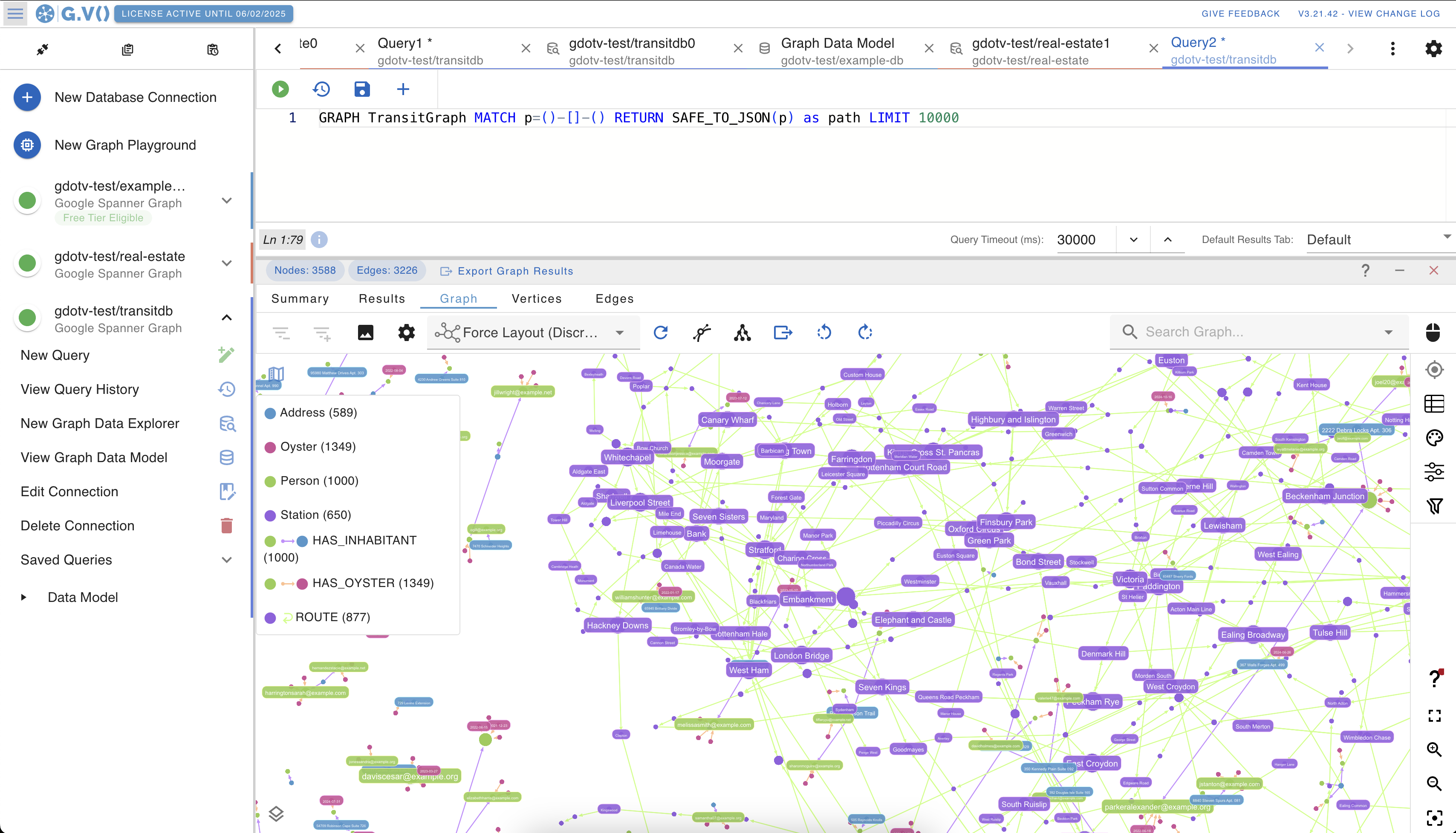Switch to the Edges tab
Viewport: 1456px width, 833px height.
pyautogui.click(x=614, y=299)
